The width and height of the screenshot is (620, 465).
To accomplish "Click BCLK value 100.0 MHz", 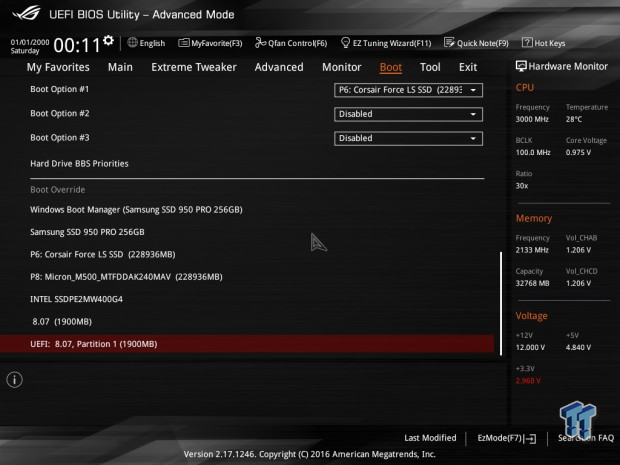I will coord(533,152).
